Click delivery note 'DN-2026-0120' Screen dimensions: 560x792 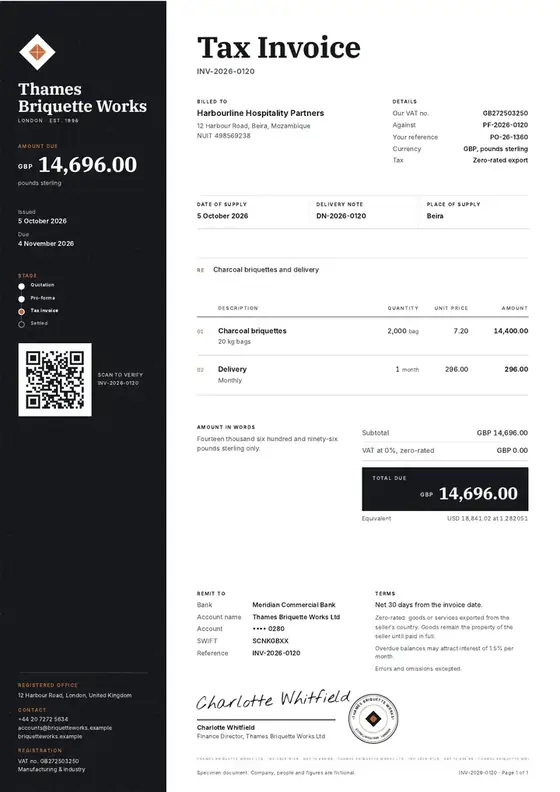341,216
